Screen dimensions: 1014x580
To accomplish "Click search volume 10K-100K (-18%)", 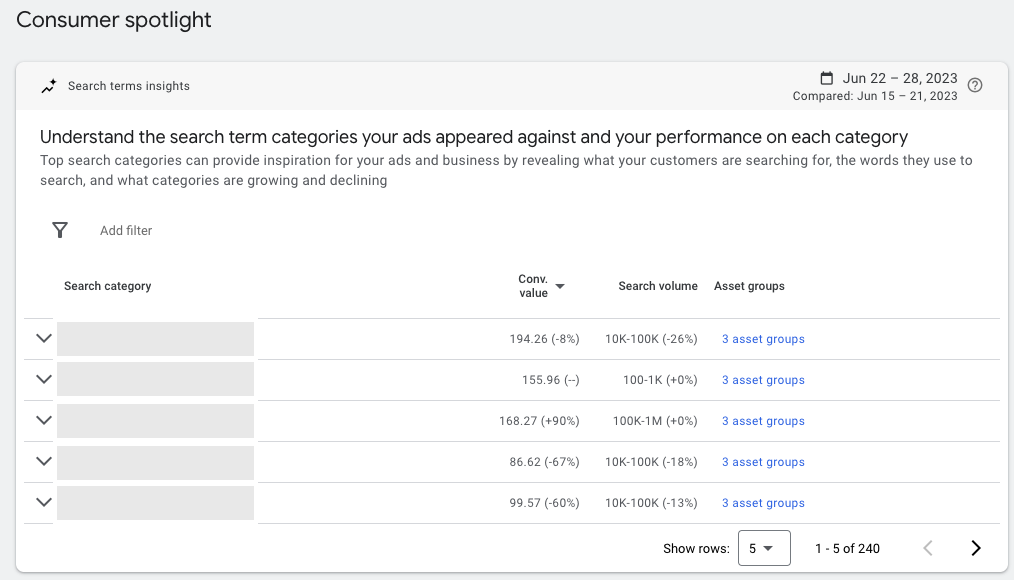I will click(x=651, y=462).
